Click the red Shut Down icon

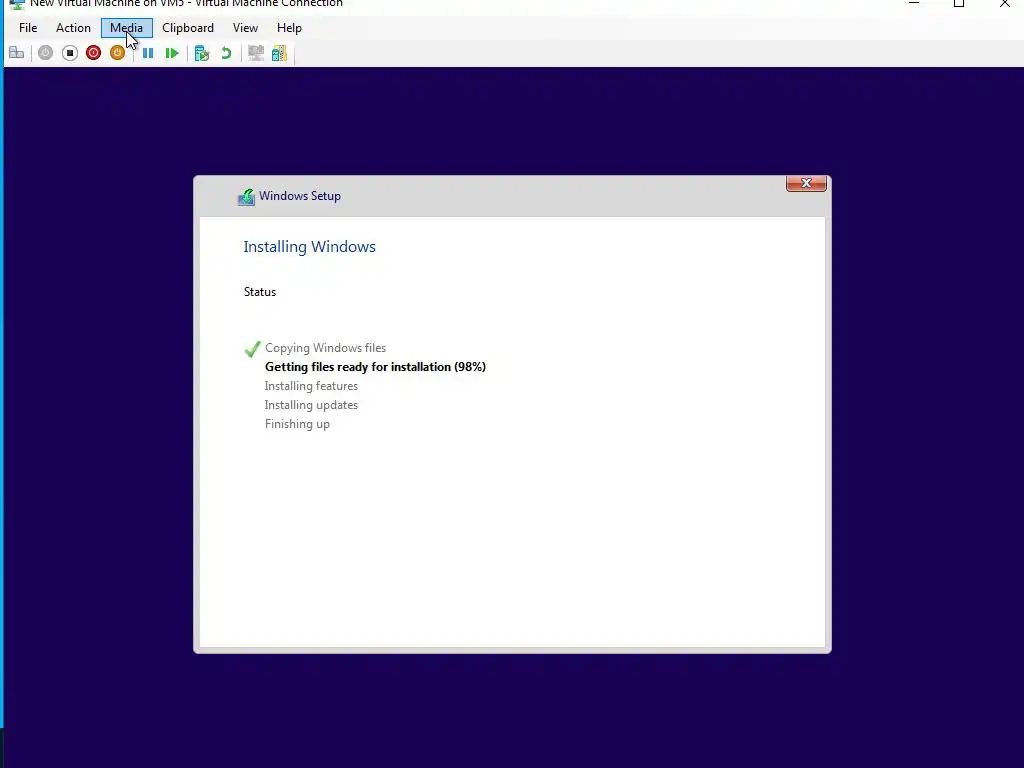pyautogui.click(x=93, y=53)
